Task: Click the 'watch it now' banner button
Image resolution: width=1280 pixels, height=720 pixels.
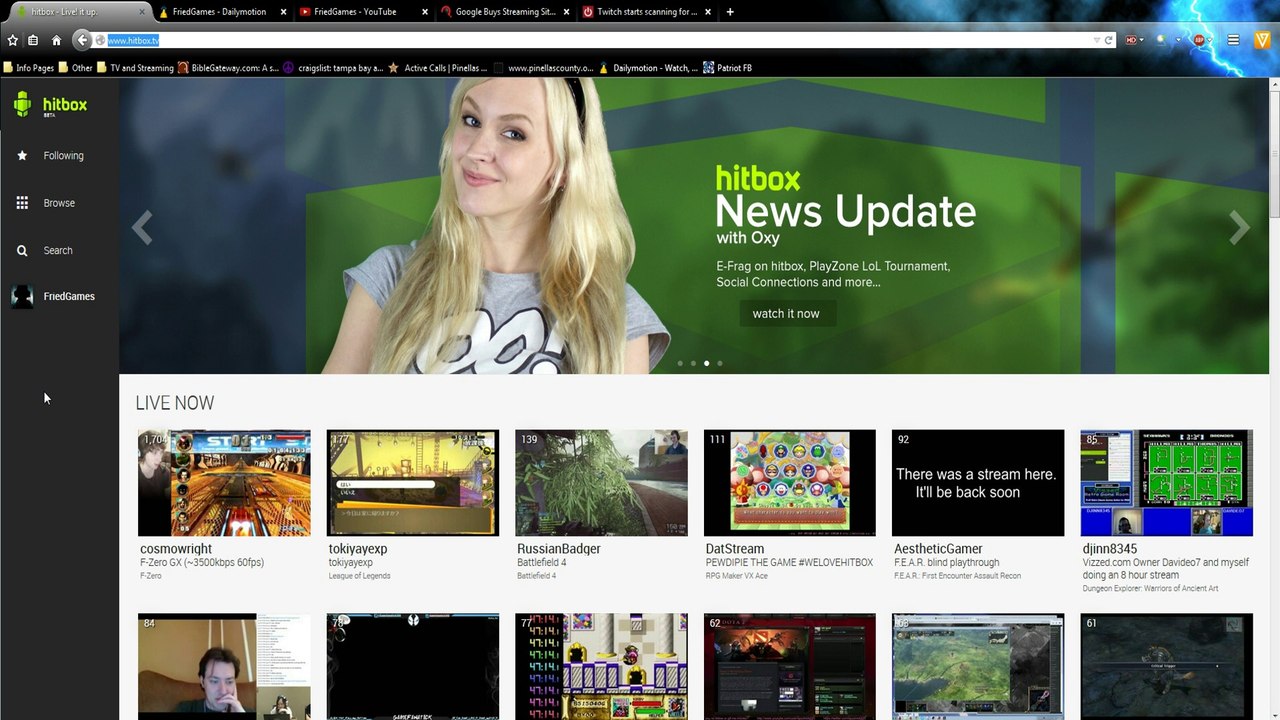Action: coord(786,313)
